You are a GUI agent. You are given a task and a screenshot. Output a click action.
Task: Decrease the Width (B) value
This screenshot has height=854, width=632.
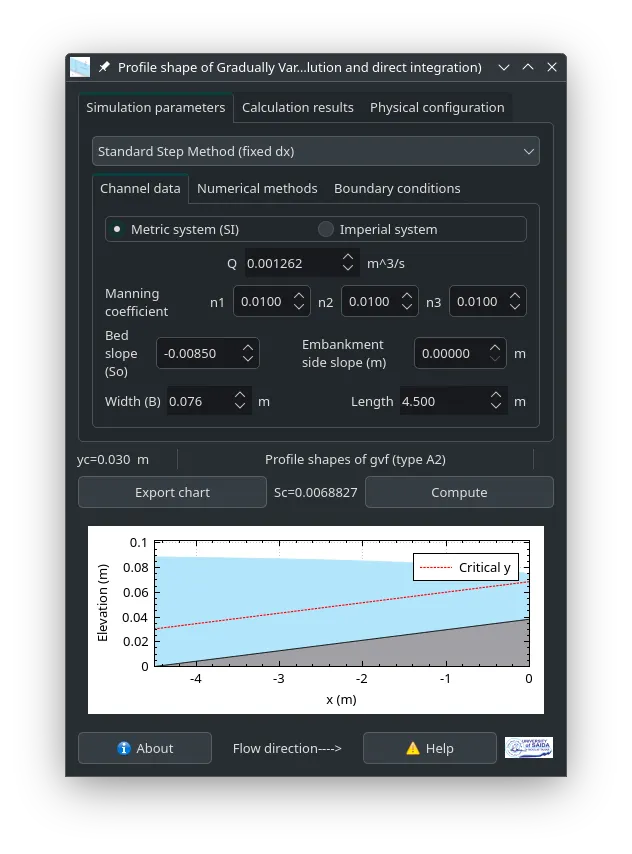pos(240,407)
